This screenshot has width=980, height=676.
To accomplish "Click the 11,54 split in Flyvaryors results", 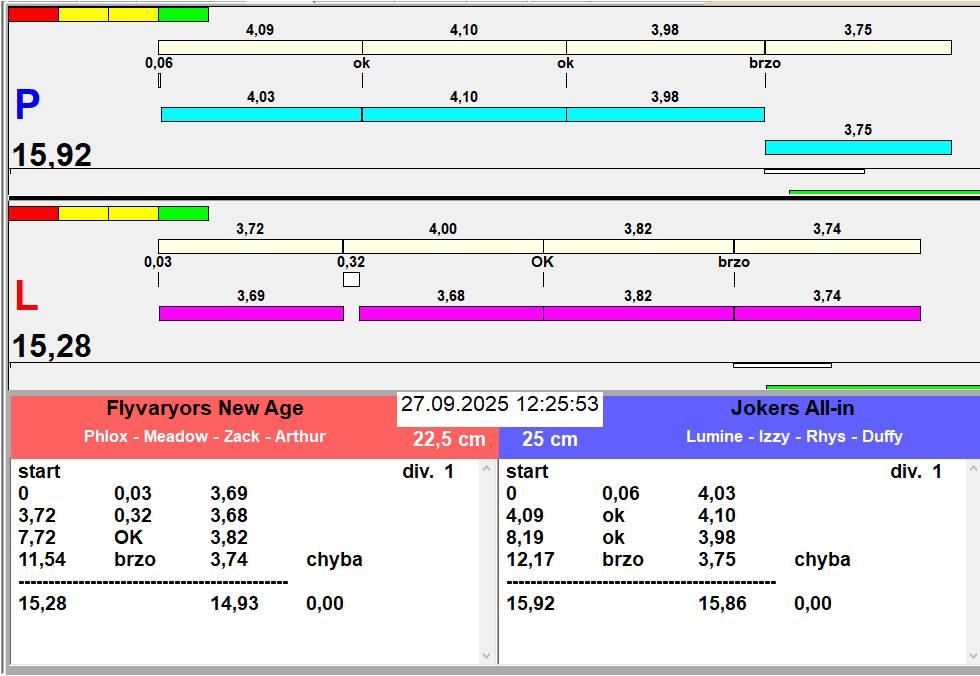I will tap(42, 559).
